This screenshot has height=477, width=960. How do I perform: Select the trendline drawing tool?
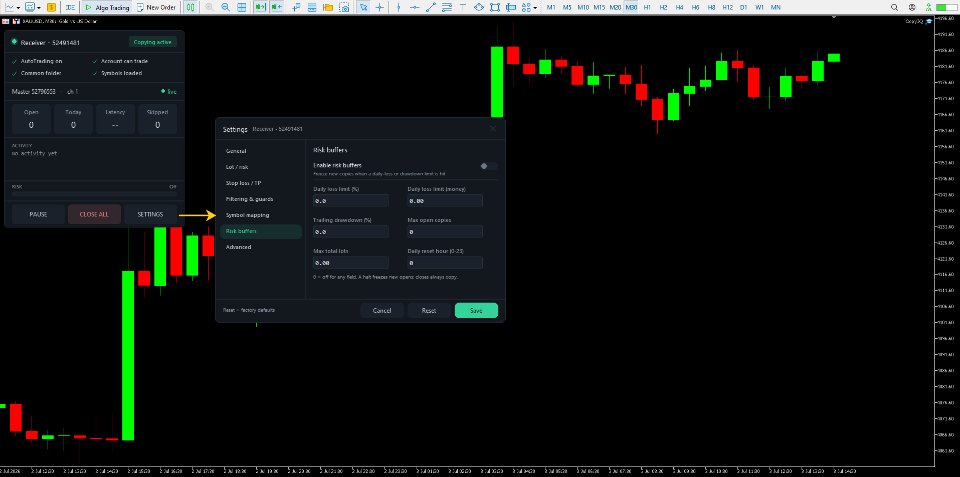pyautogui.click(x=431, y=7)
